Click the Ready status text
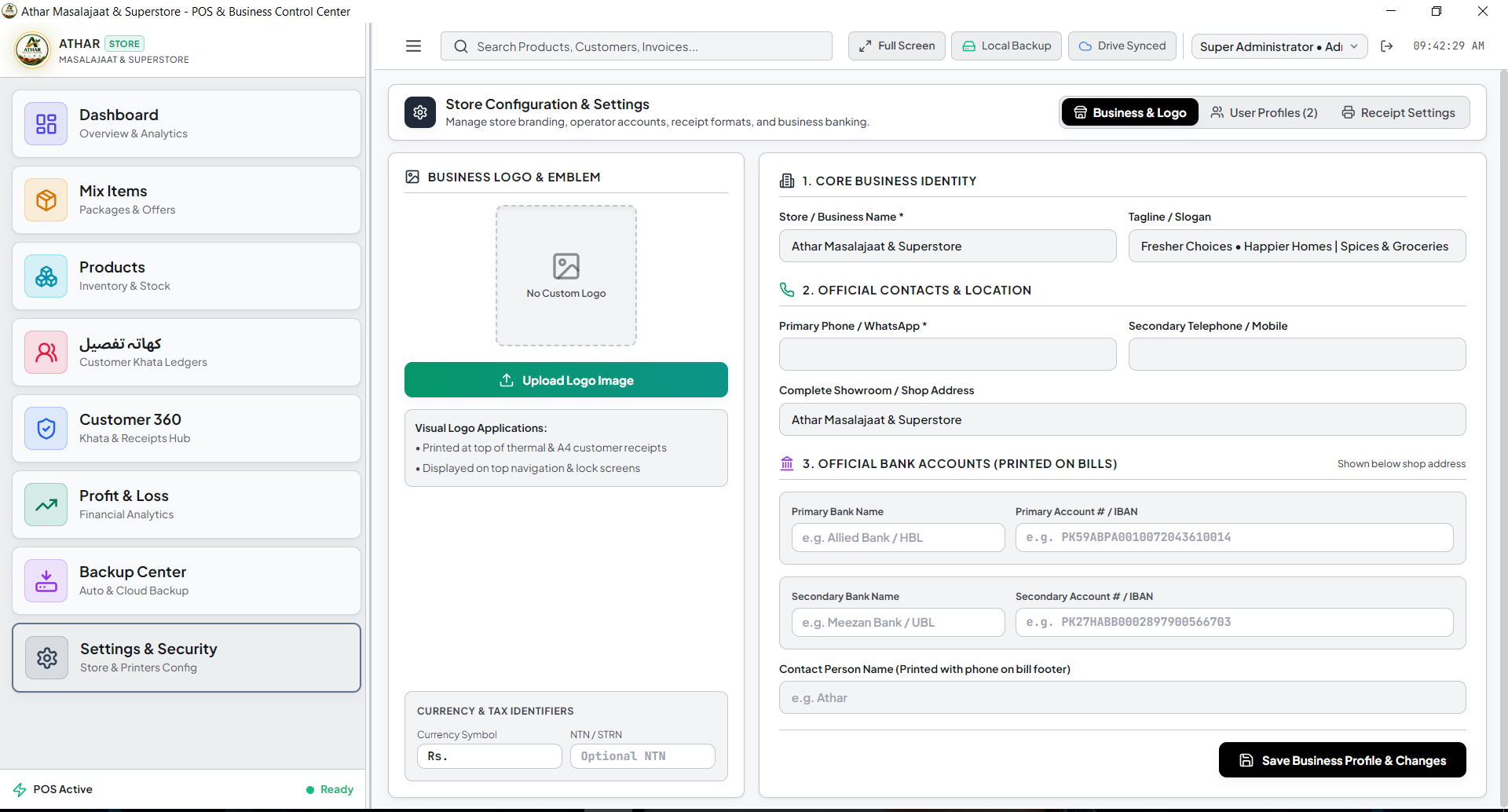This screenshot has height=812, width=1508. (x=337, y=789)
